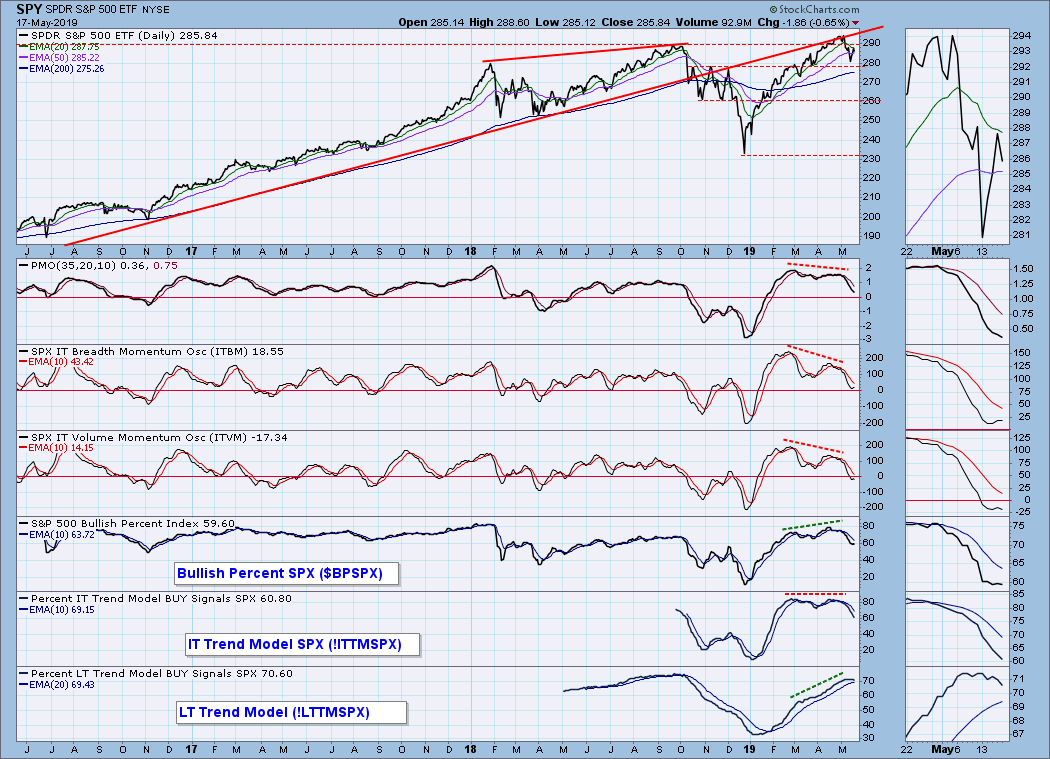Click the 'Volume 92.9M' value
1050x759 pixels.
713,22
